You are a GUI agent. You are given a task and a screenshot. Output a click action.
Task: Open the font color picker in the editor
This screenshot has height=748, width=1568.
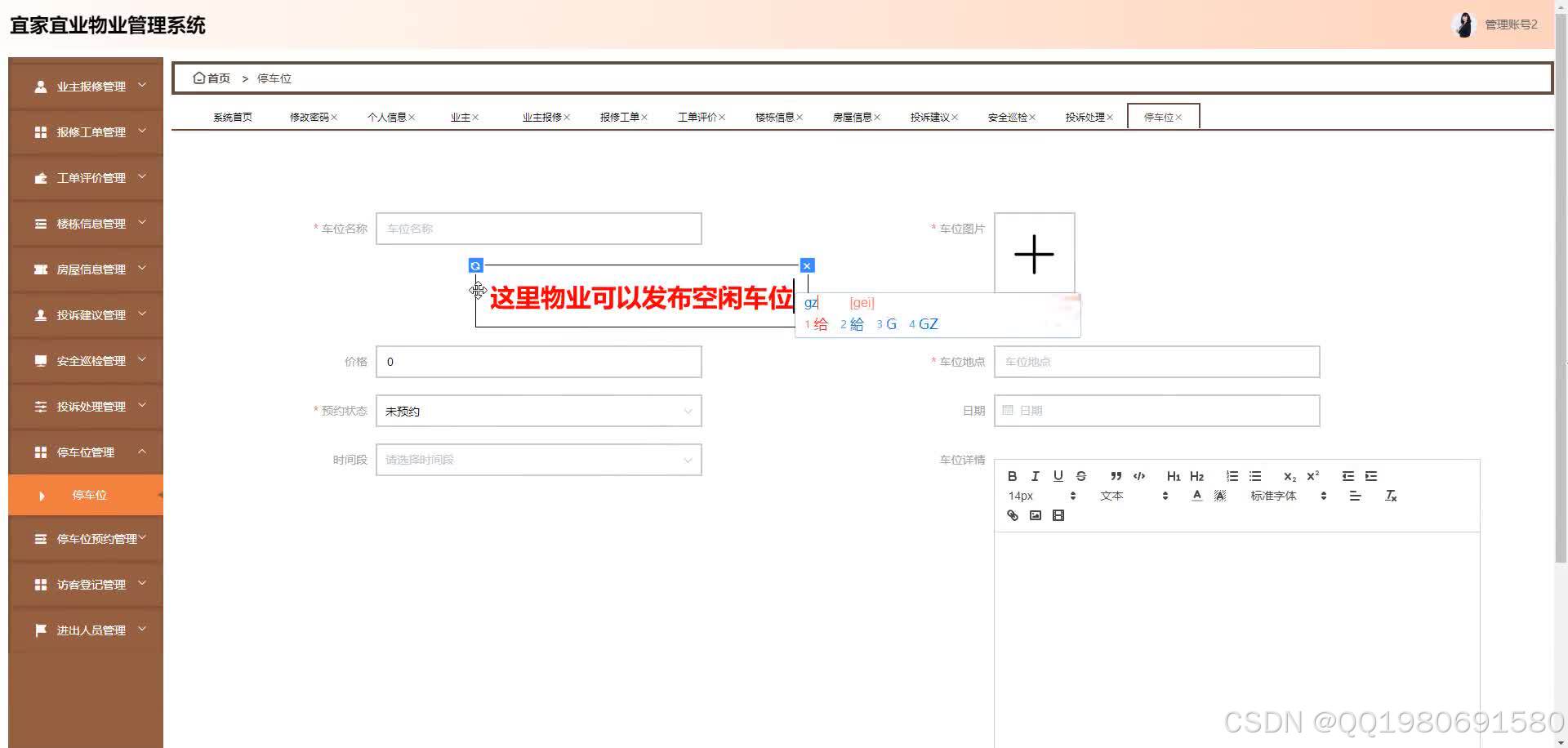click(x=1196, y=496)
